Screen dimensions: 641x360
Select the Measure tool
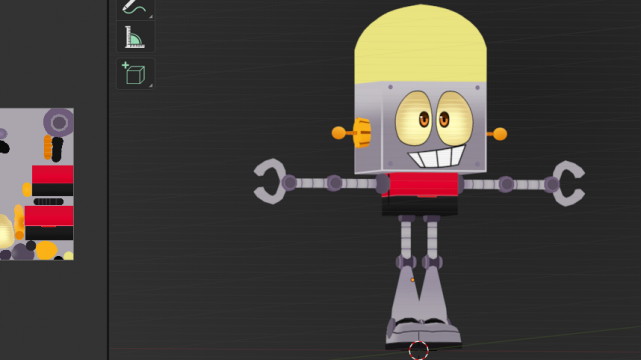click(136, 37)
